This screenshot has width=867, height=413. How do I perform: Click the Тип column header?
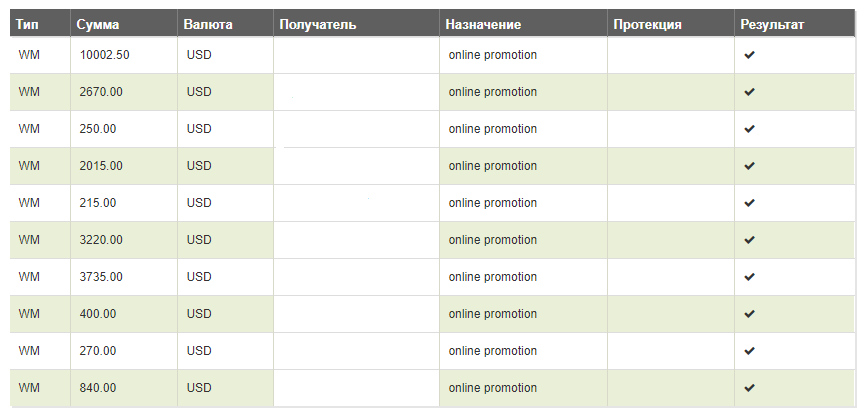(28, 23)
